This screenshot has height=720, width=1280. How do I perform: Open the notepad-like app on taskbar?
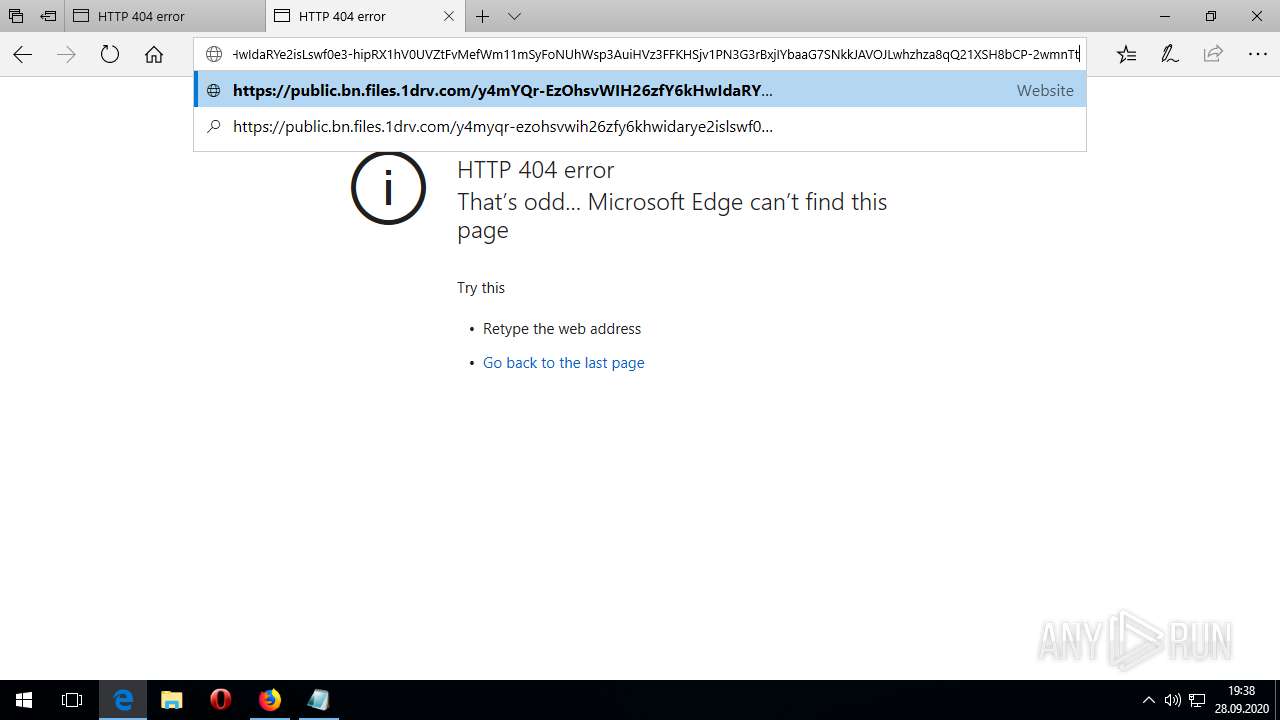click(319, 700)
